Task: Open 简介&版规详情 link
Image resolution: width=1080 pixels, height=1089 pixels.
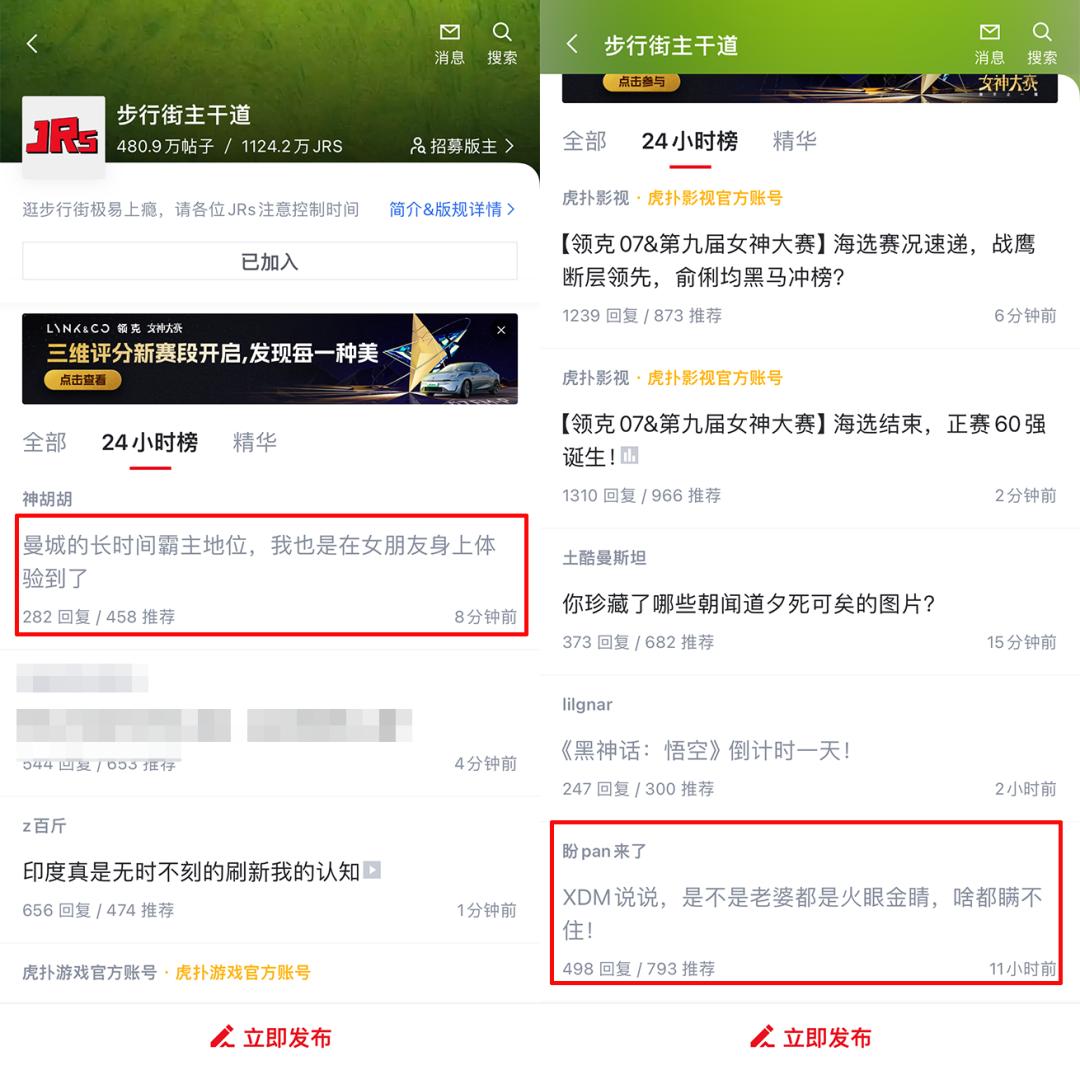Action: tap(452, 209)
